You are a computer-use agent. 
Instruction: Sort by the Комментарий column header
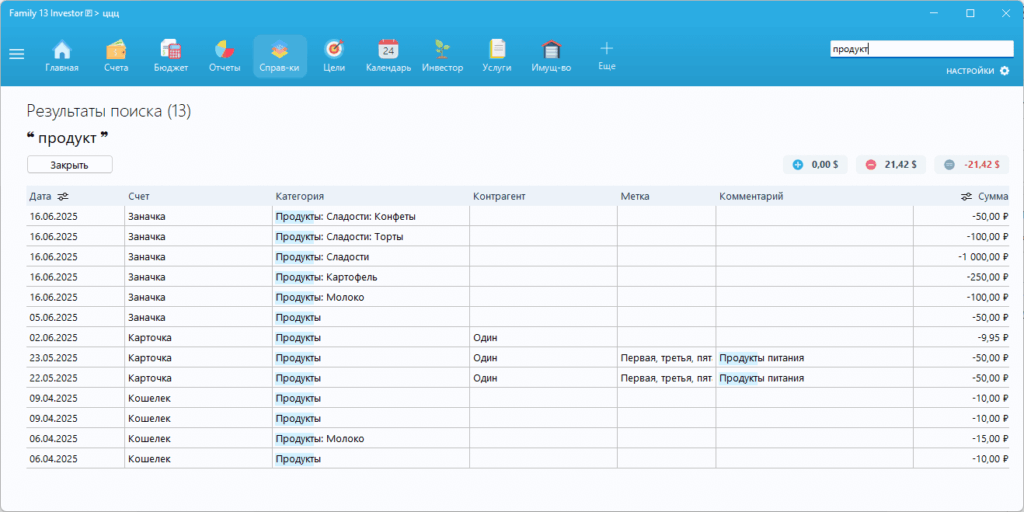tap(751, 196)
